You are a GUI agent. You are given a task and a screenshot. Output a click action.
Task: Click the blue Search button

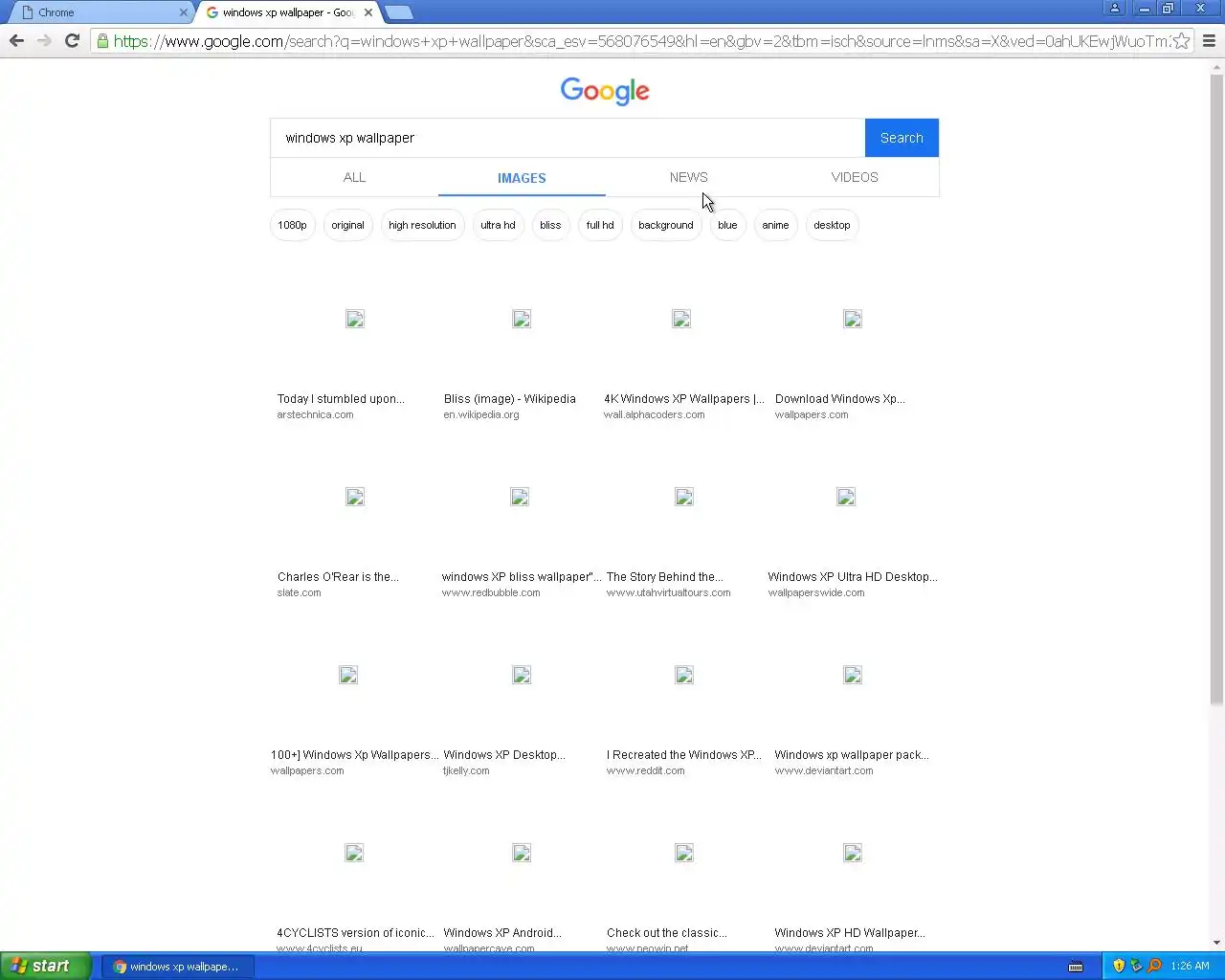click(x=902, y=138)
